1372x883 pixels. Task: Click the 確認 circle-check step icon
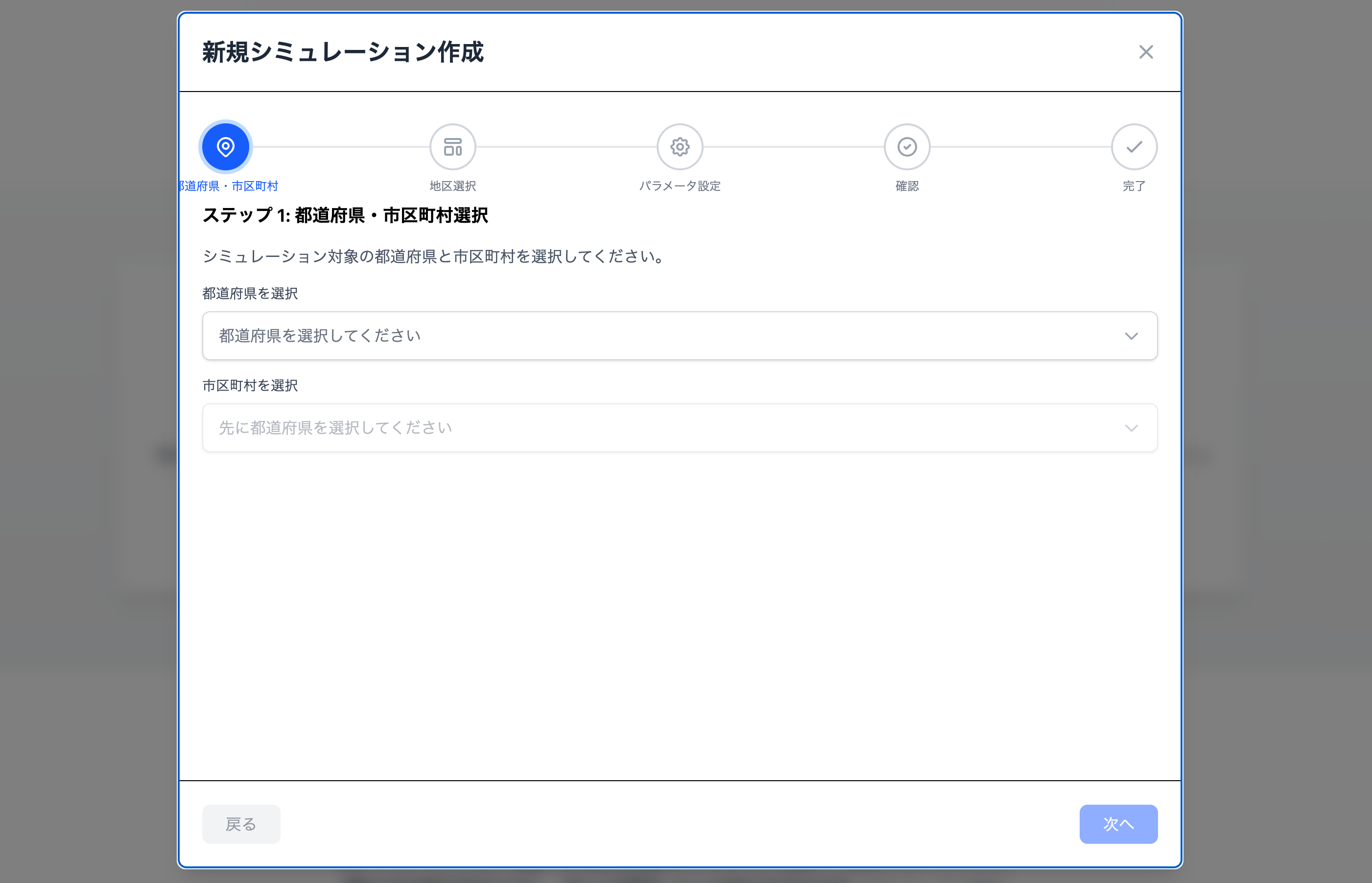point(907,147)
